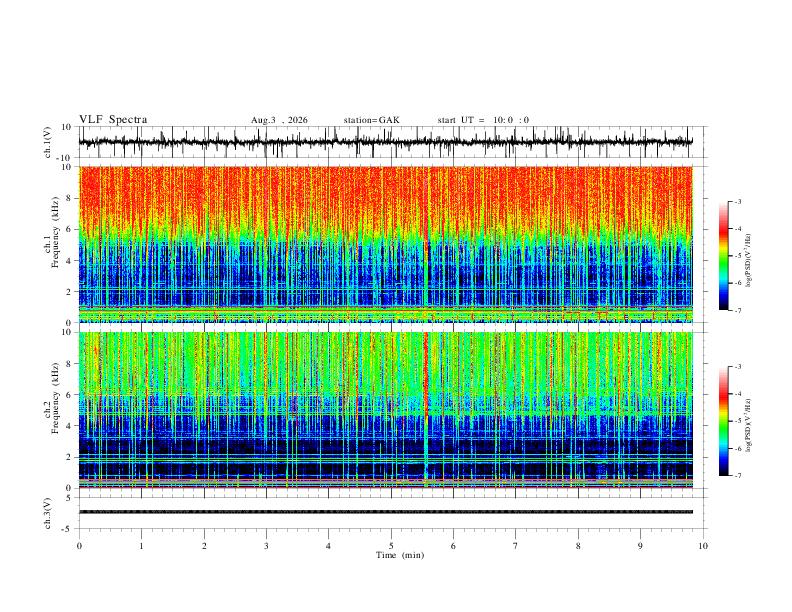The width and height of the screenshot is (792, 612).
Task: Click the "Time (min)" axis title
Action: coord(400,555)
